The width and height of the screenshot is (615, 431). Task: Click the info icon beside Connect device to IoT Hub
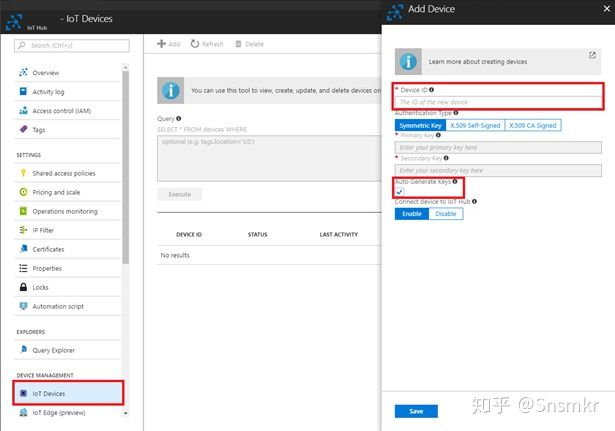(x=474, y=202)
